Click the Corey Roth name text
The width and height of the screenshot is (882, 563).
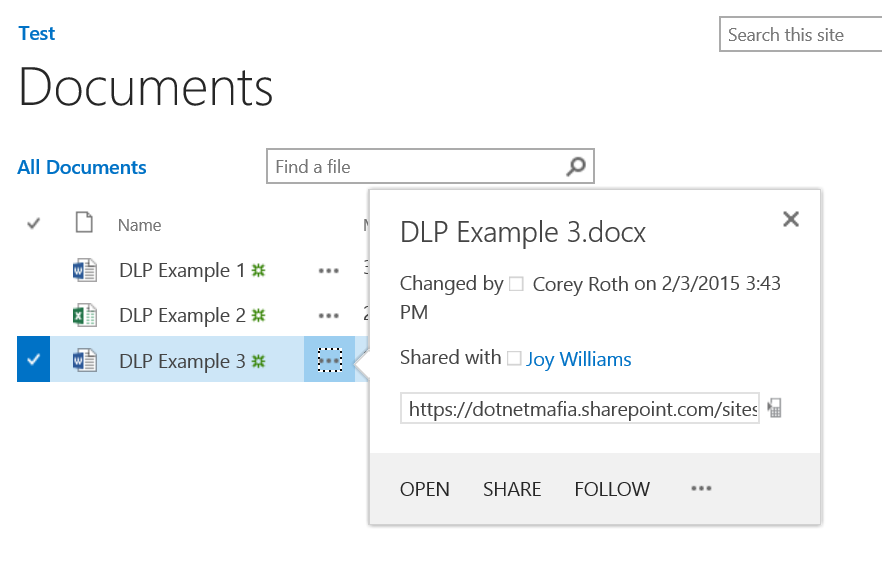pos(580,284)
